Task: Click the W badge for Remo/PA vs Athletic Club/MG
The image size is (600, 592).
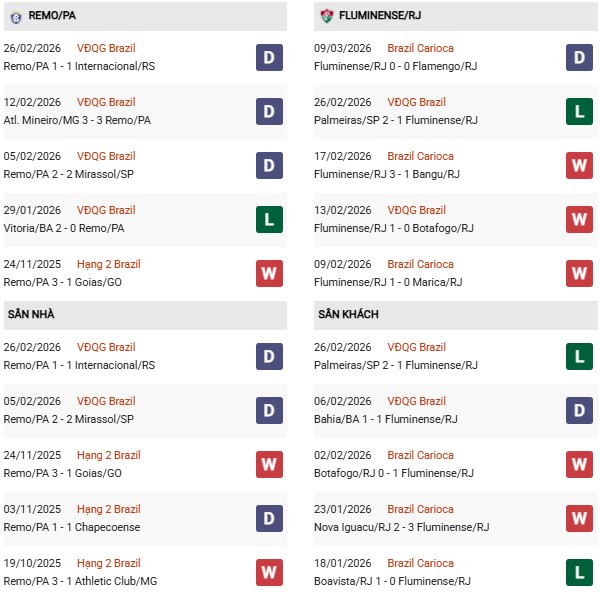Action: click(x=269, y=572)
